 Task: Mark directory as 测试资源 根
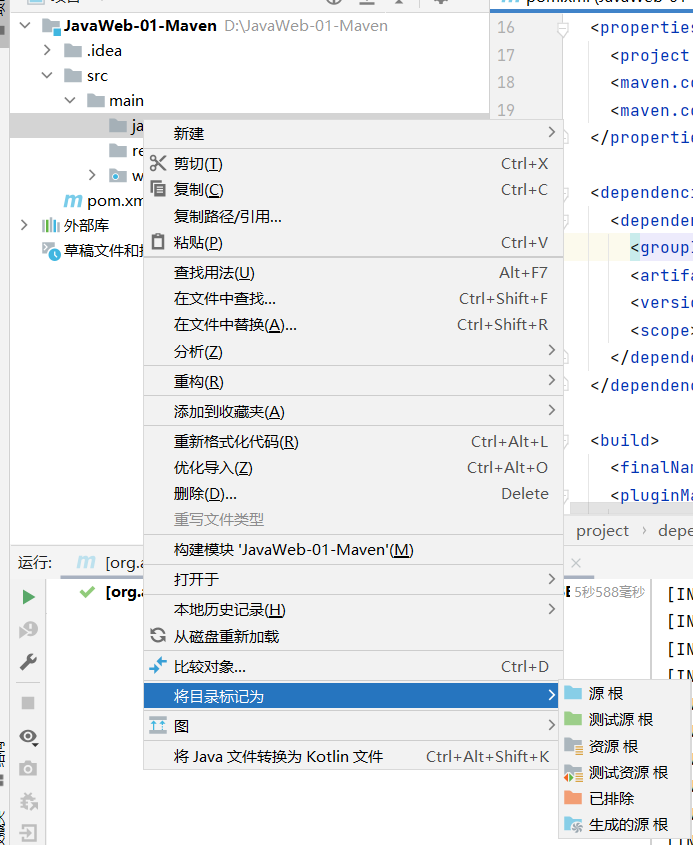626,772
